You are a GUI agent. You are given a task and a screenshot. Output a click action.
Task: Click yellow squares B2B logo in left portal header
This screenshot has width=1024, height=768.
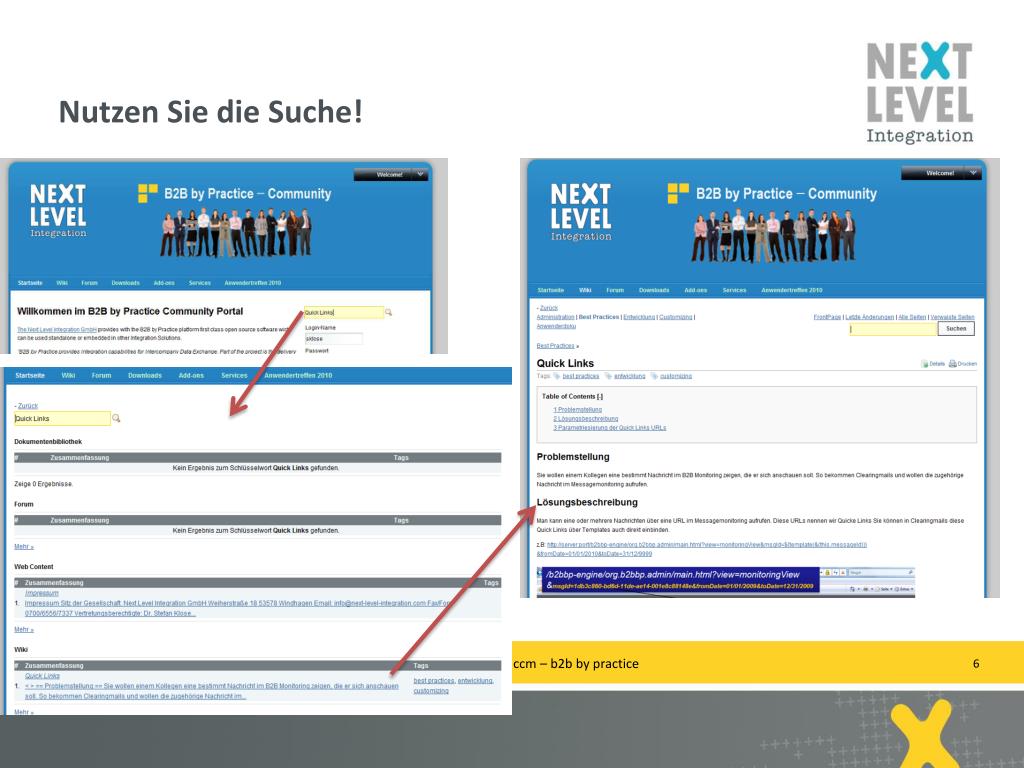148,193
